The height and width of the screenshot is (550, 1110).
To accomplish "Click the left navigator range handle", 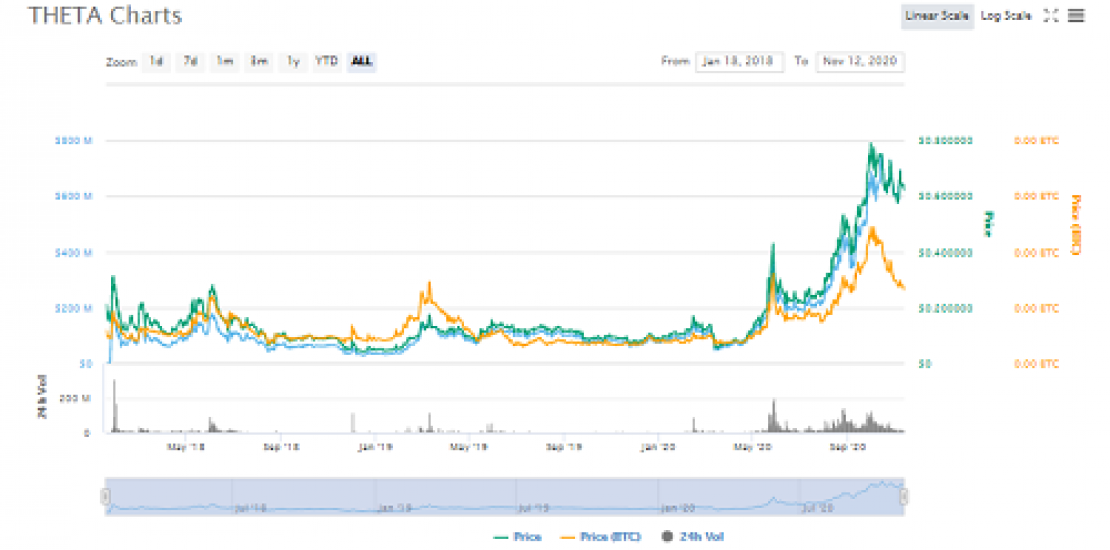I will (105, 496).
